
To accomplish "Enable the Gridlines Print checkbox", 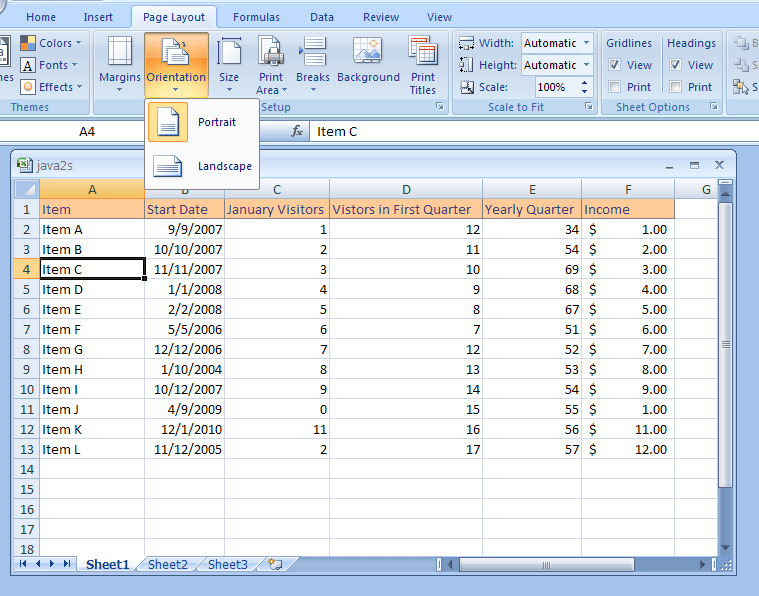I will [x=615, y=87].
